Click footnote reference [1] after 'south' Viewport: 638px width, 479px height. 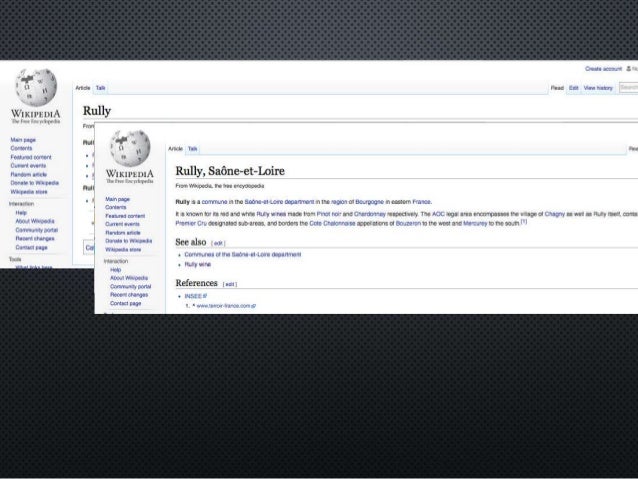coord(524,222)
